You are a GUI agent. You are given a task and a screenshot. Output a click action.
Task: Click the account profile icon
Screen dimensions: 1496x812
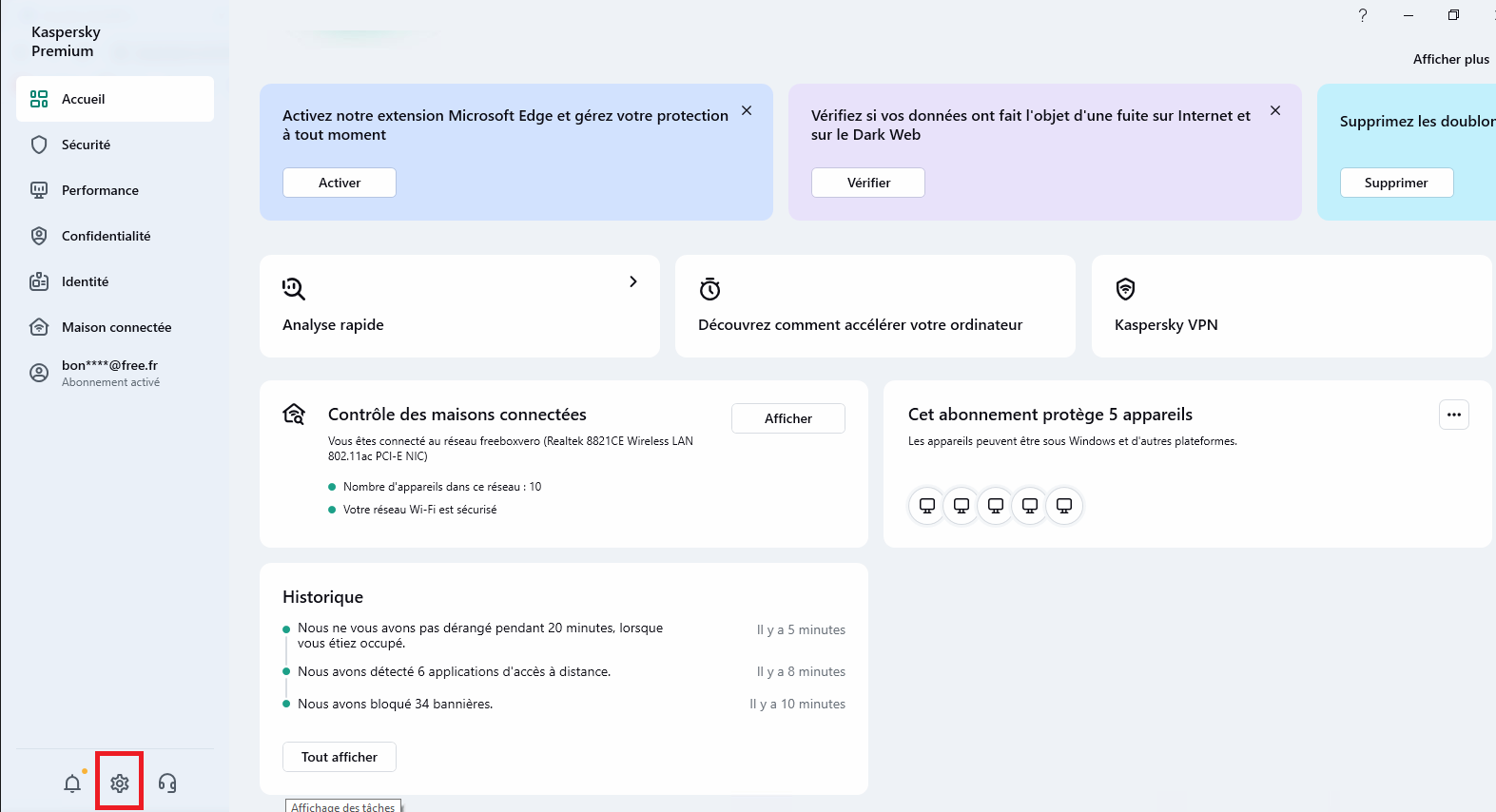click(x=39, y=373)
